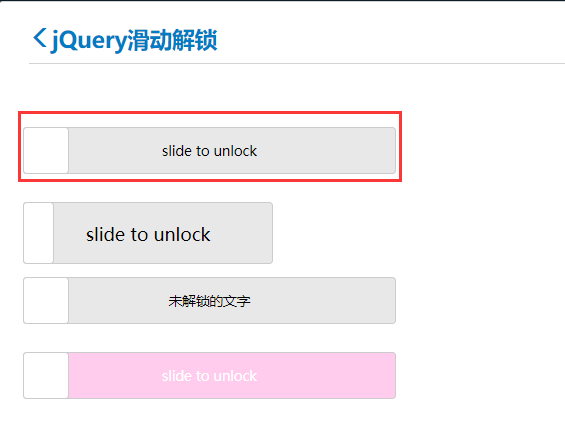Click the jQuery滑动解锁 page title
The image size is (565, 445).
[134, 40]
